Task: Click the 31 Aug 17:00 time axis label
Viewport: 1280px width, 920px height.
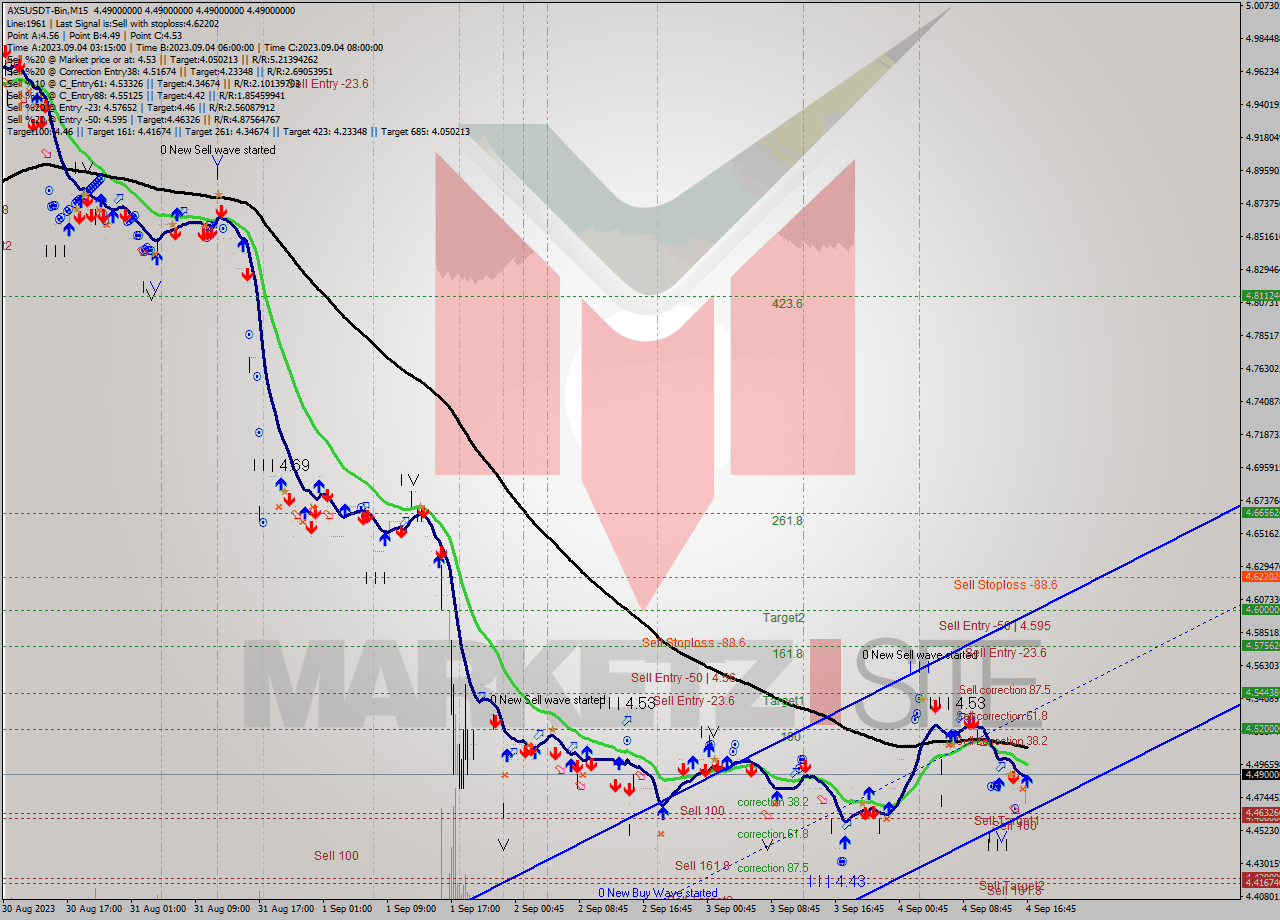Action: coord(284,910)
